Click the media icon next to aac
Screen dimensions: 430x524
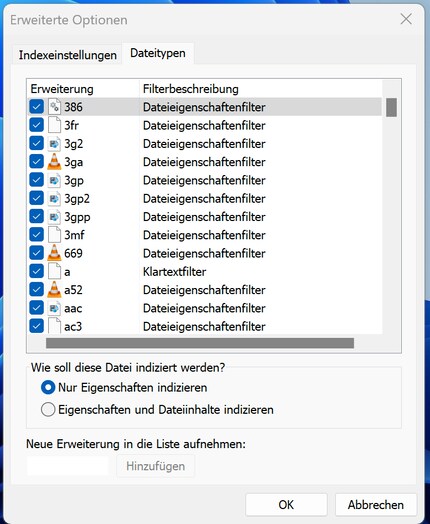point(54,308)
